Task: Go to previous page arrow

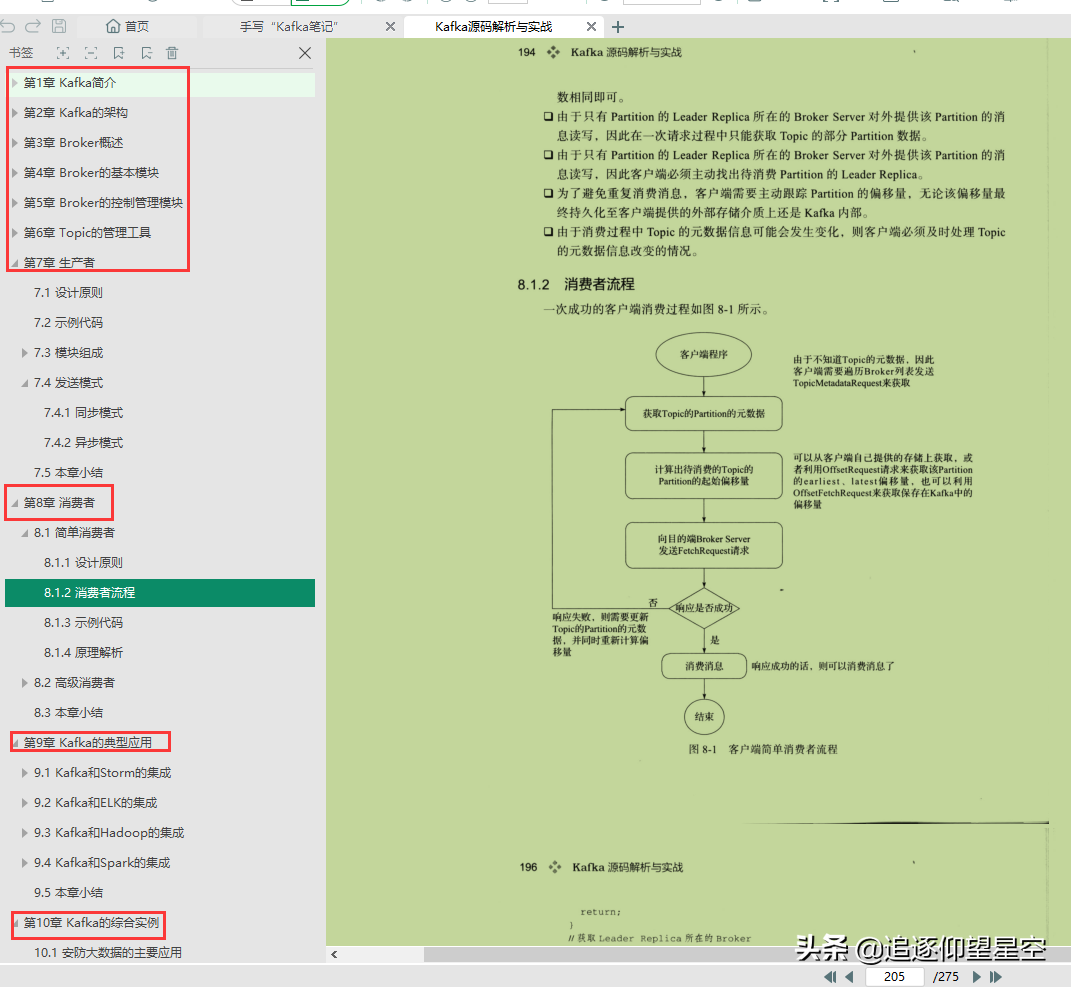Action: (849, 977)
